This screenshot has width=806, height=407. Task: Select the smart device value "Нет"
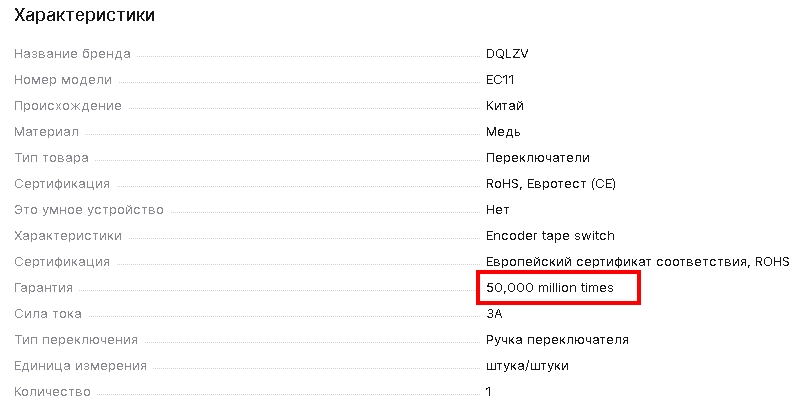[498, 209]
